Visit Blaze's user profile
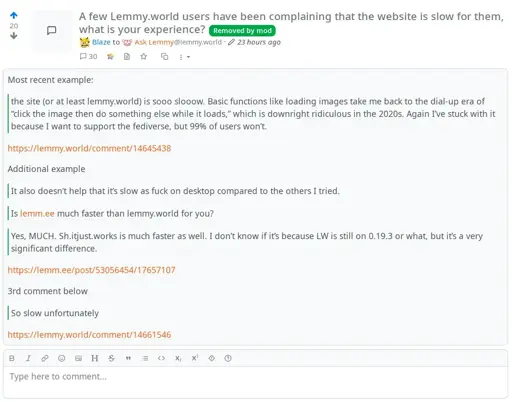This screenshot has height=402, width=512. coord(101,42)
